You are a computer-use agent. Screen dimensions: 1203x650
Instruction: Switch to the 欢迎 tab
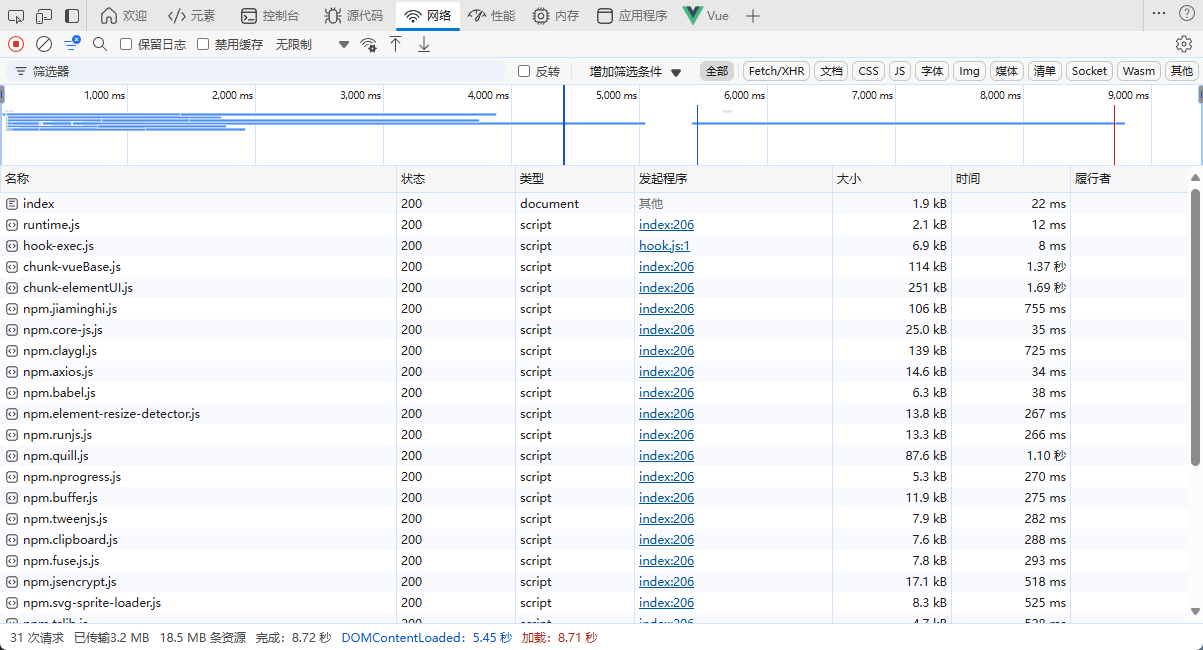pos(123,16)
